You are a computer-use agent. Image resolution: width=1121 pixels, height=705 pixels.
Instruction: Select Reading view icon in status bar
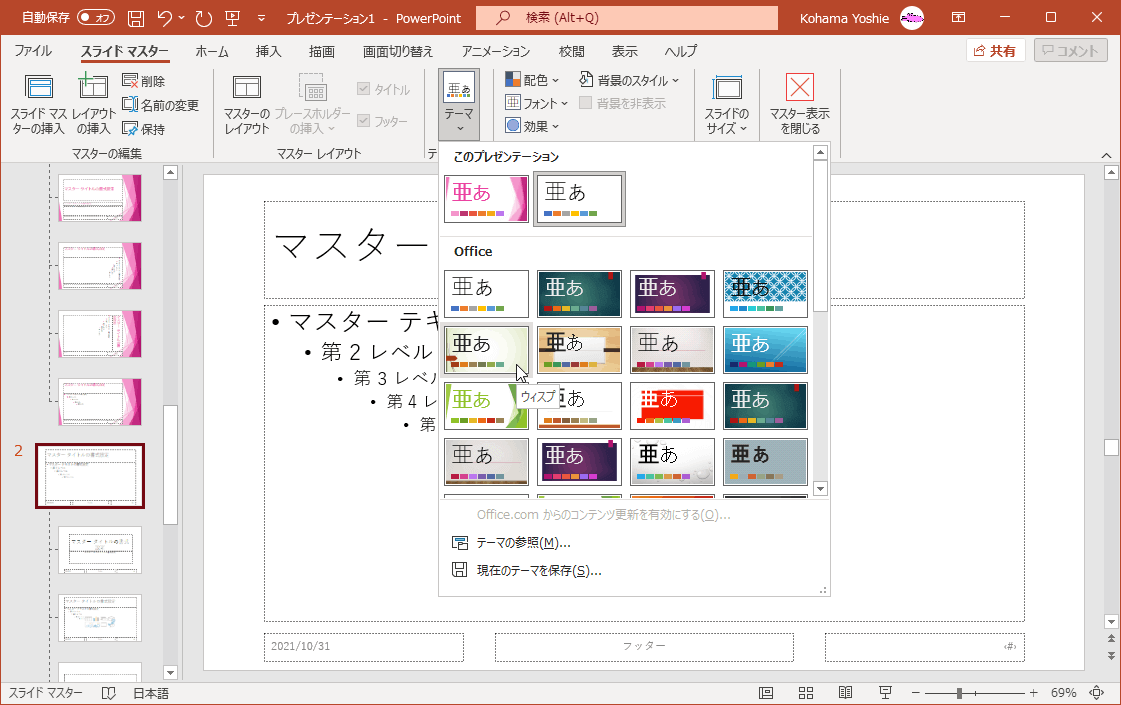[x=845, y=692]
